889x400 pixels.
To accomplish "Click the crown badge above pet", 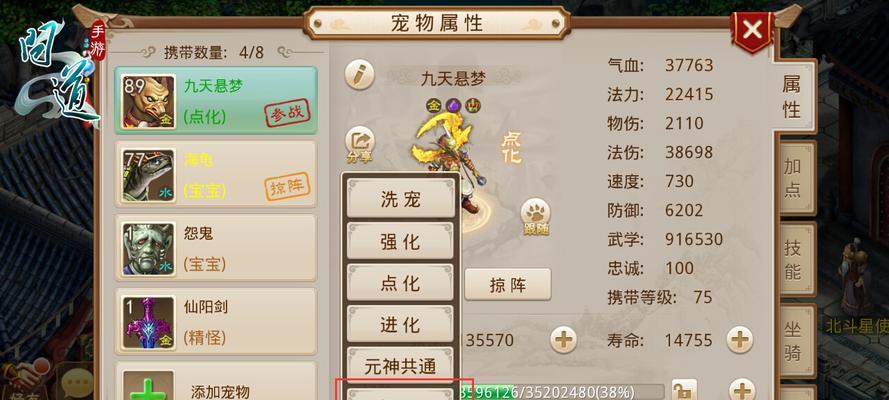I will (473, 105).
